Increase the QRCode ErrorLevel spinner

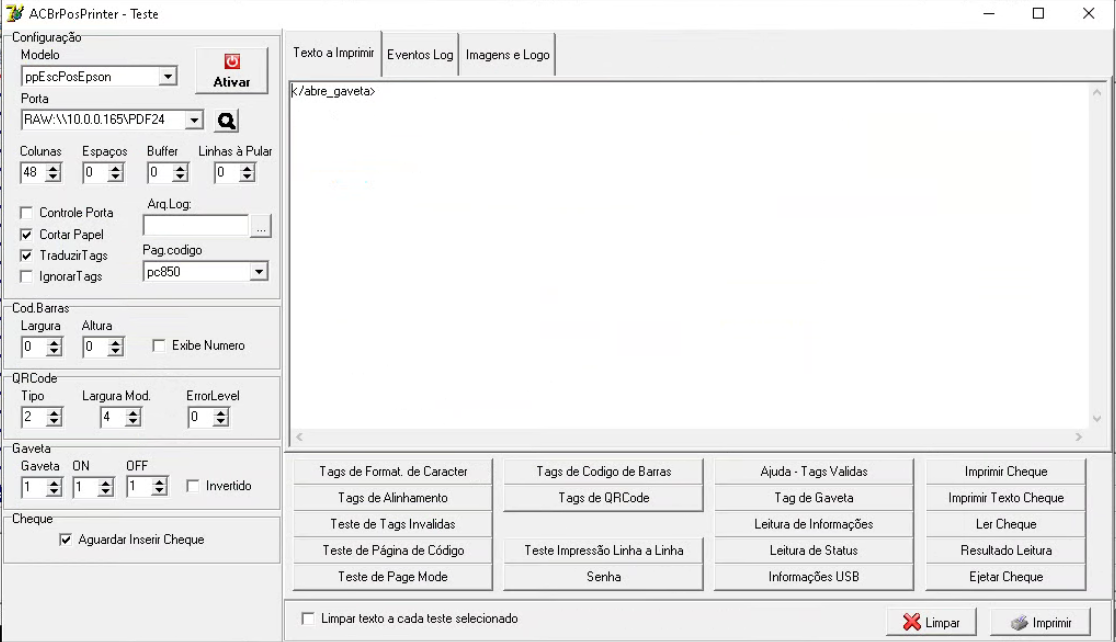click(x=221, y=413)
